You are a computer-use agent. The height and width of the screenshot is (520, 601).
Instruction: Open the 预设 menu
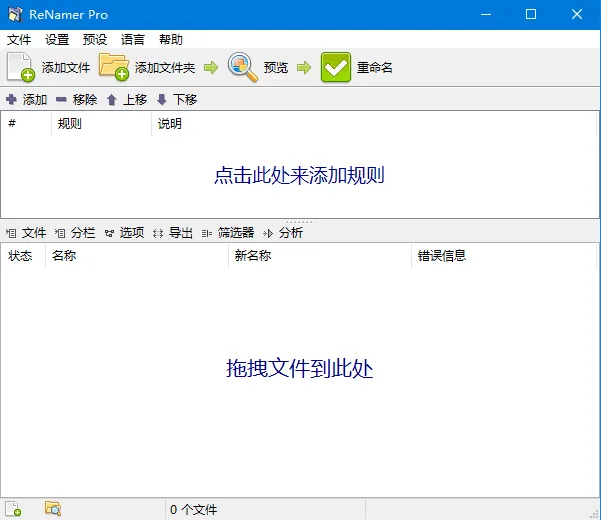(95, 39)
